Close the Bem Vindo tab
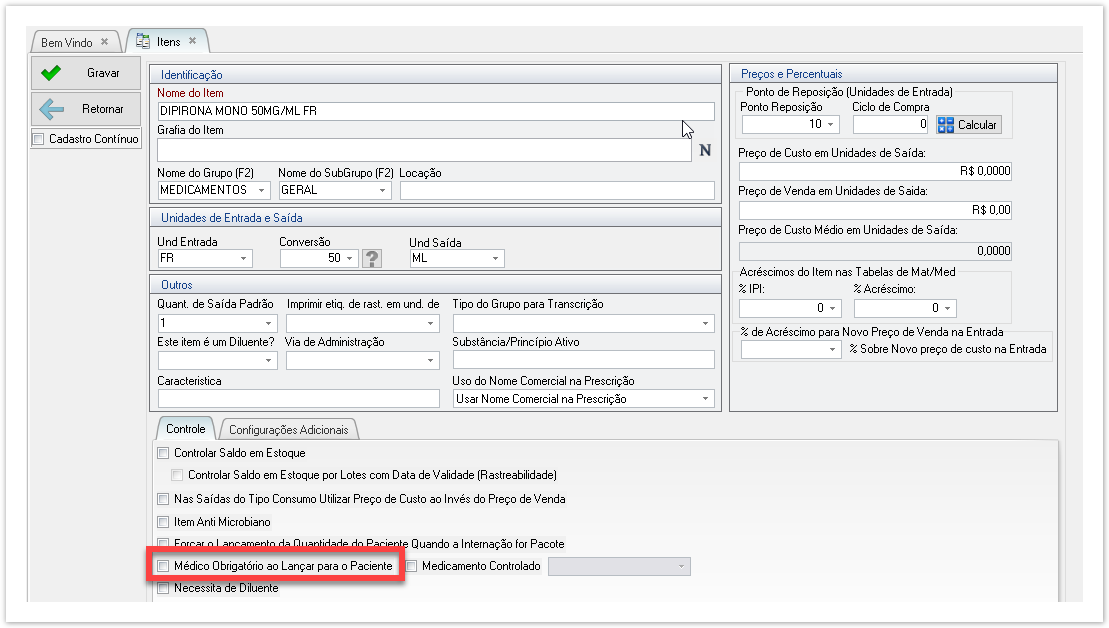This screenshot has height=628, width=1109. [x=104, y=42]
